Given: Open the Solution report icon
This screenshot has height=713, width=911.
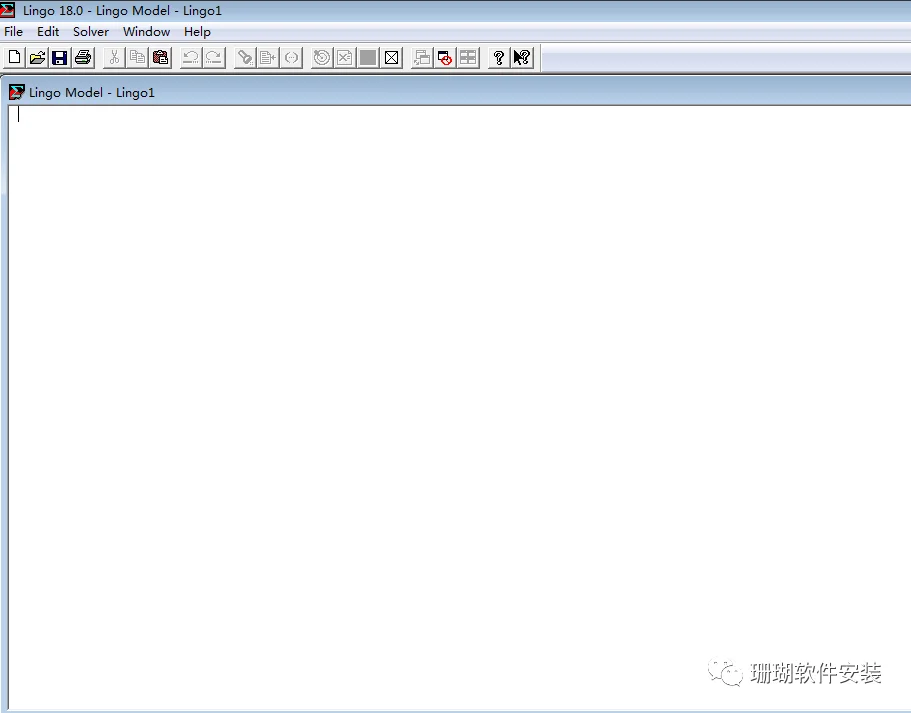Looking at the screenshot, I should [x=345, y=58].
